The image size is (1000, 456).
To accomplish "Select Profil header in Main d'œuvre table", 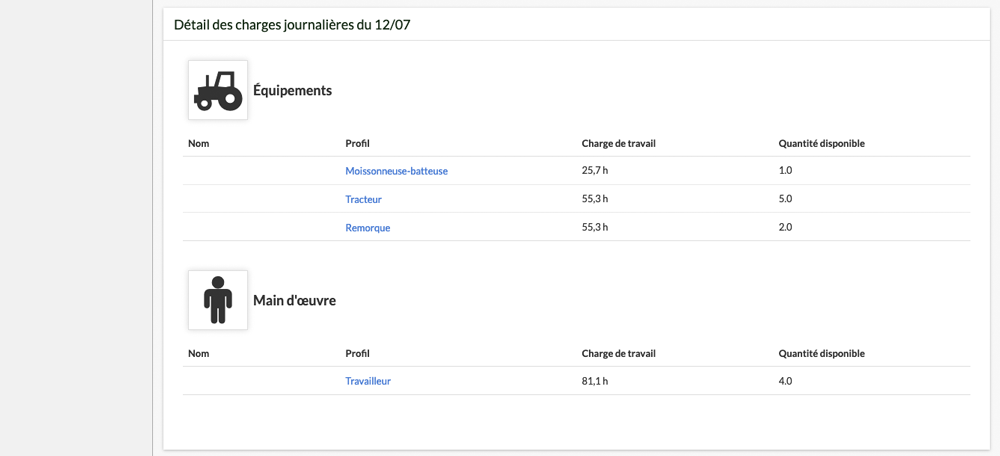I will tap(357, 353).
